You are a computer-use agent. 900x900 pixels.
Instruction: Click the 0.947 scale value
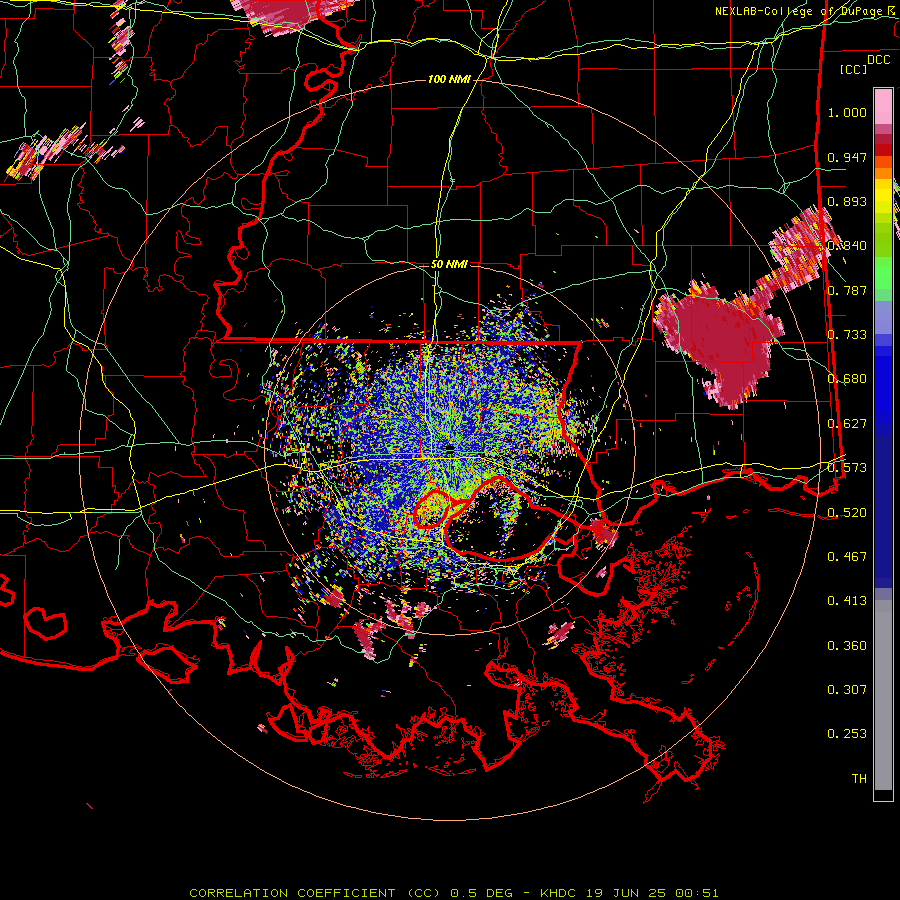pos(847,157)
